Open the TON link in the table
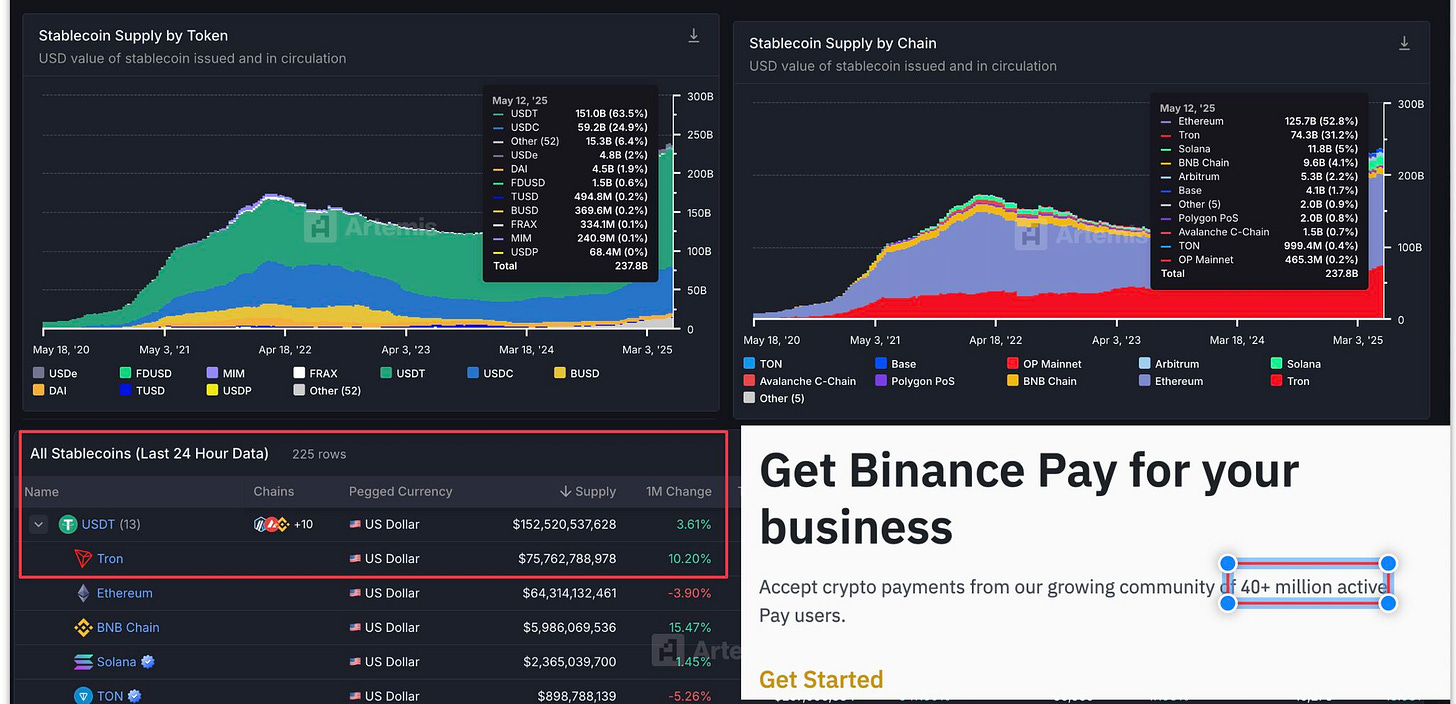The height and width of the screenshot is (704, 1456). pyautogui.click(x=110, y=696)
